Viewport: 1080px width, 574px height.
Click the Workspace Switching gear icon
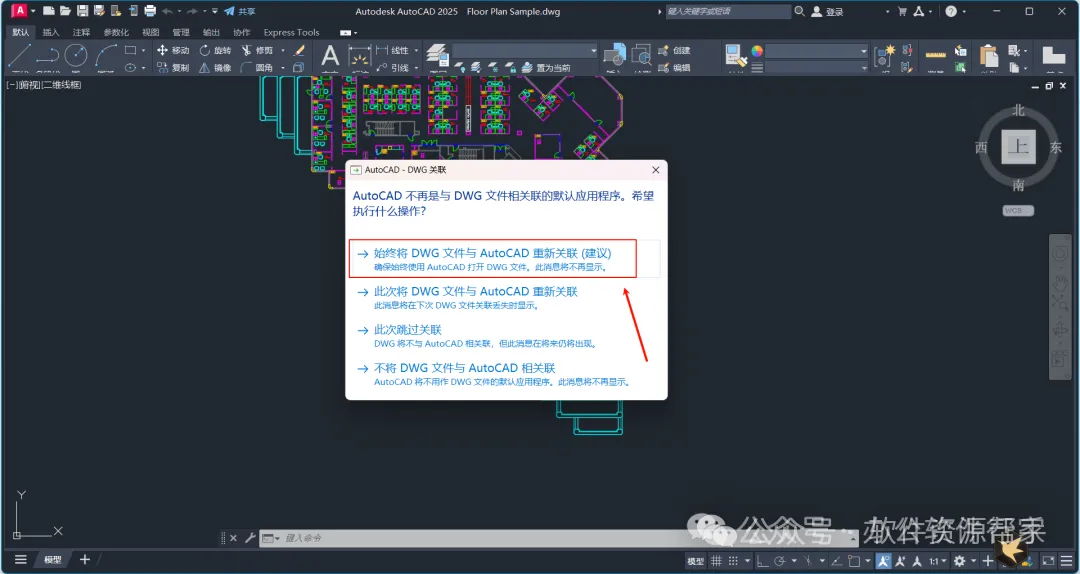959,561
